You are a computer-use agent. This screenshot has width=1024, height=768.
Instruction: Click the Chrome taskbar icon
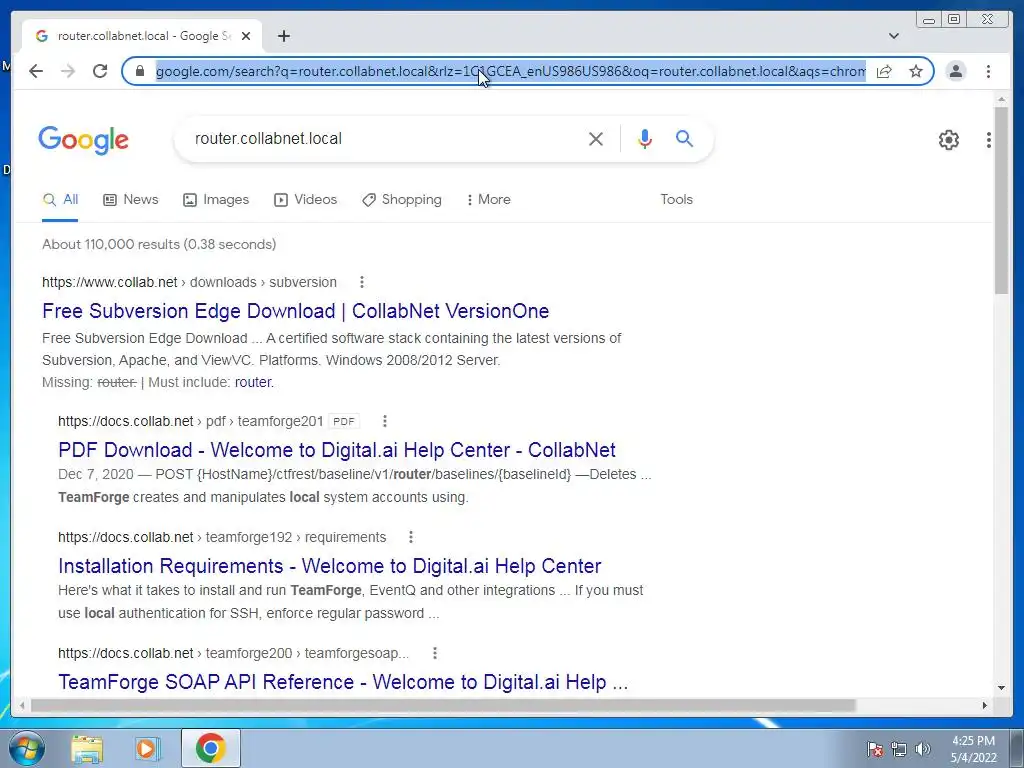(x=210, y=748)
